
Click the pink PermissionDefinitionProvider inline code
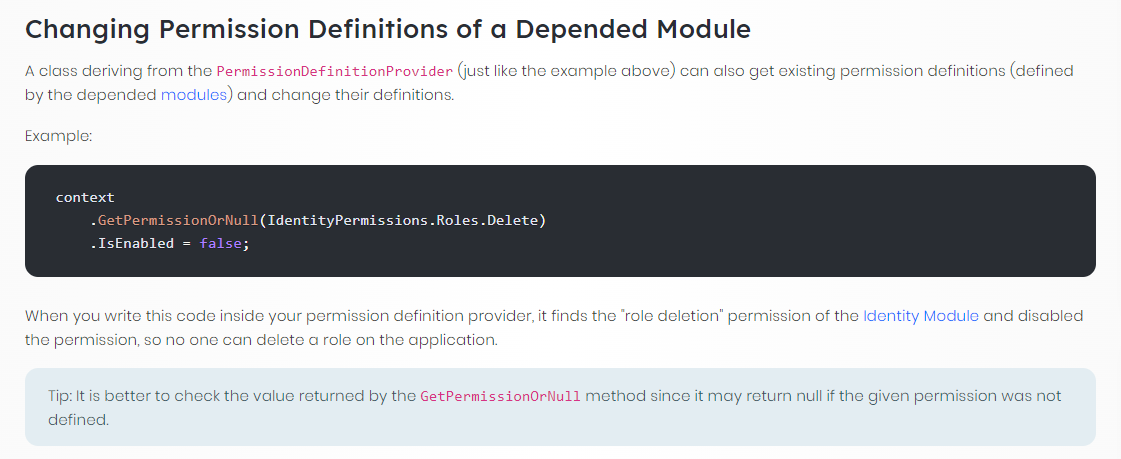(334, 72)
